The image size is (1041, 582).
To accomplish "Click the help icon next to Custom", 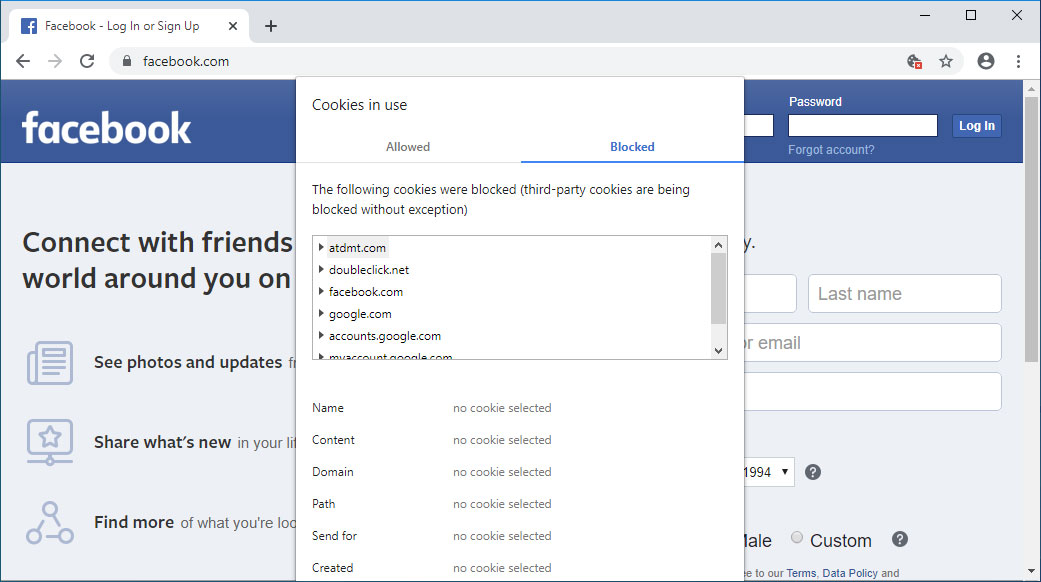I will [900, 540].
